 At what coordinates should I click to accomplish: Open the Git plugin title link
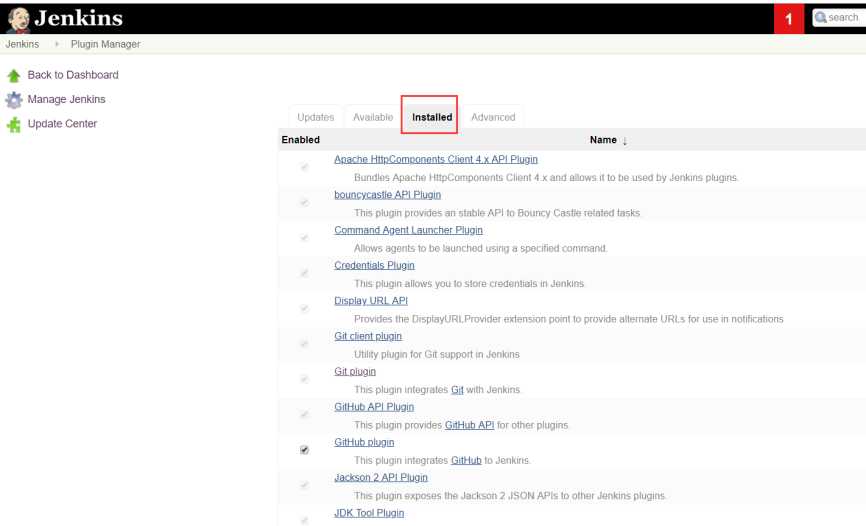click(x=355, y=371)
